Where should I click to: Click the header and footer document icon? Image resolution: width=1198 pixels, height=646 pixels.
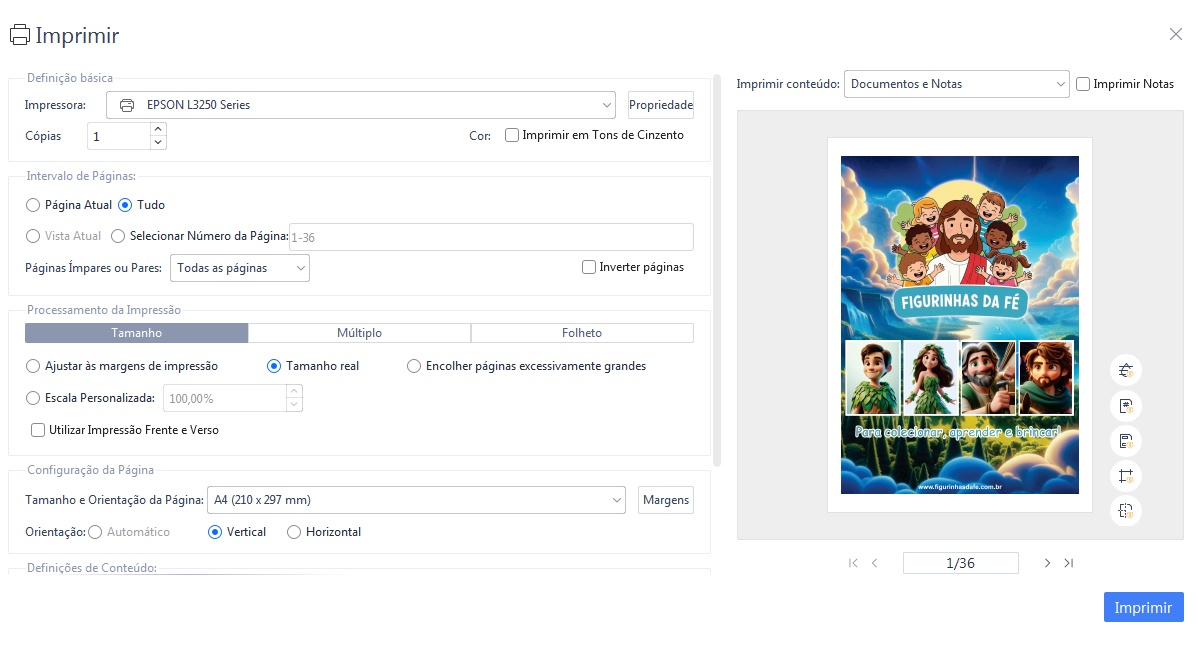pyautogui.click(x=1126, y=441)
